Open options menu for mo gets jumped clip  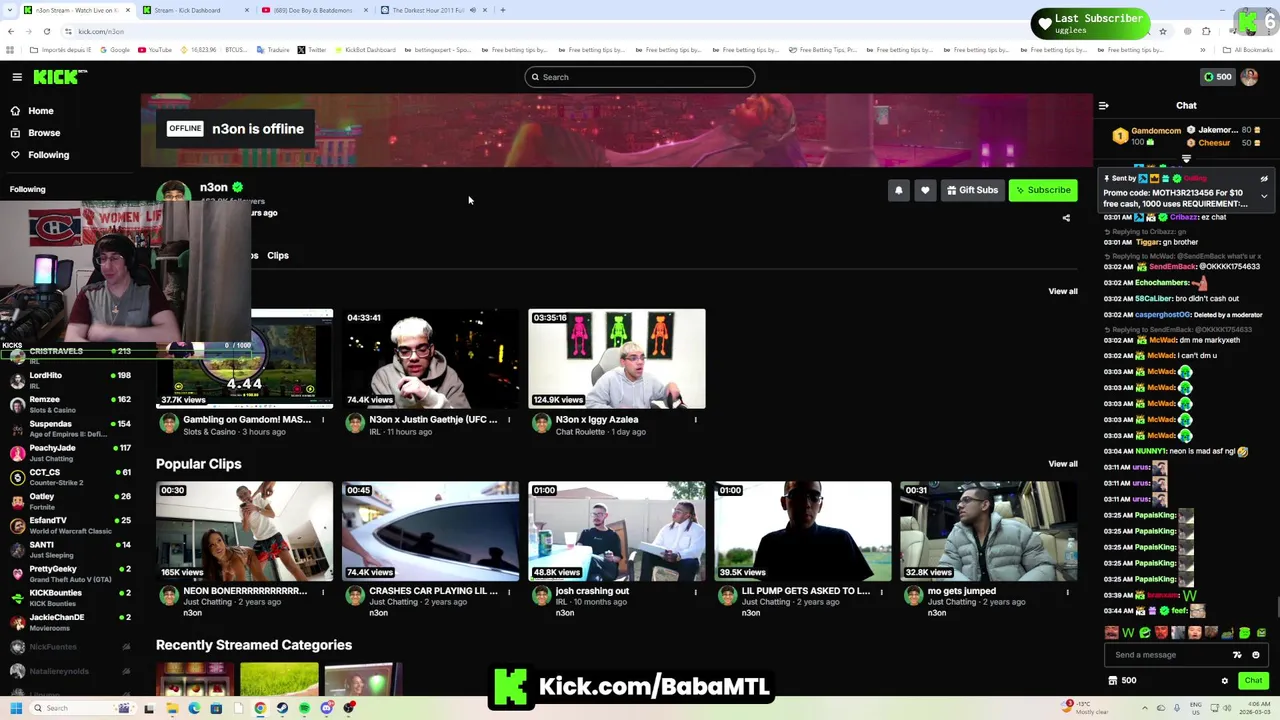pyautogui.click(x=1067, y=591)
